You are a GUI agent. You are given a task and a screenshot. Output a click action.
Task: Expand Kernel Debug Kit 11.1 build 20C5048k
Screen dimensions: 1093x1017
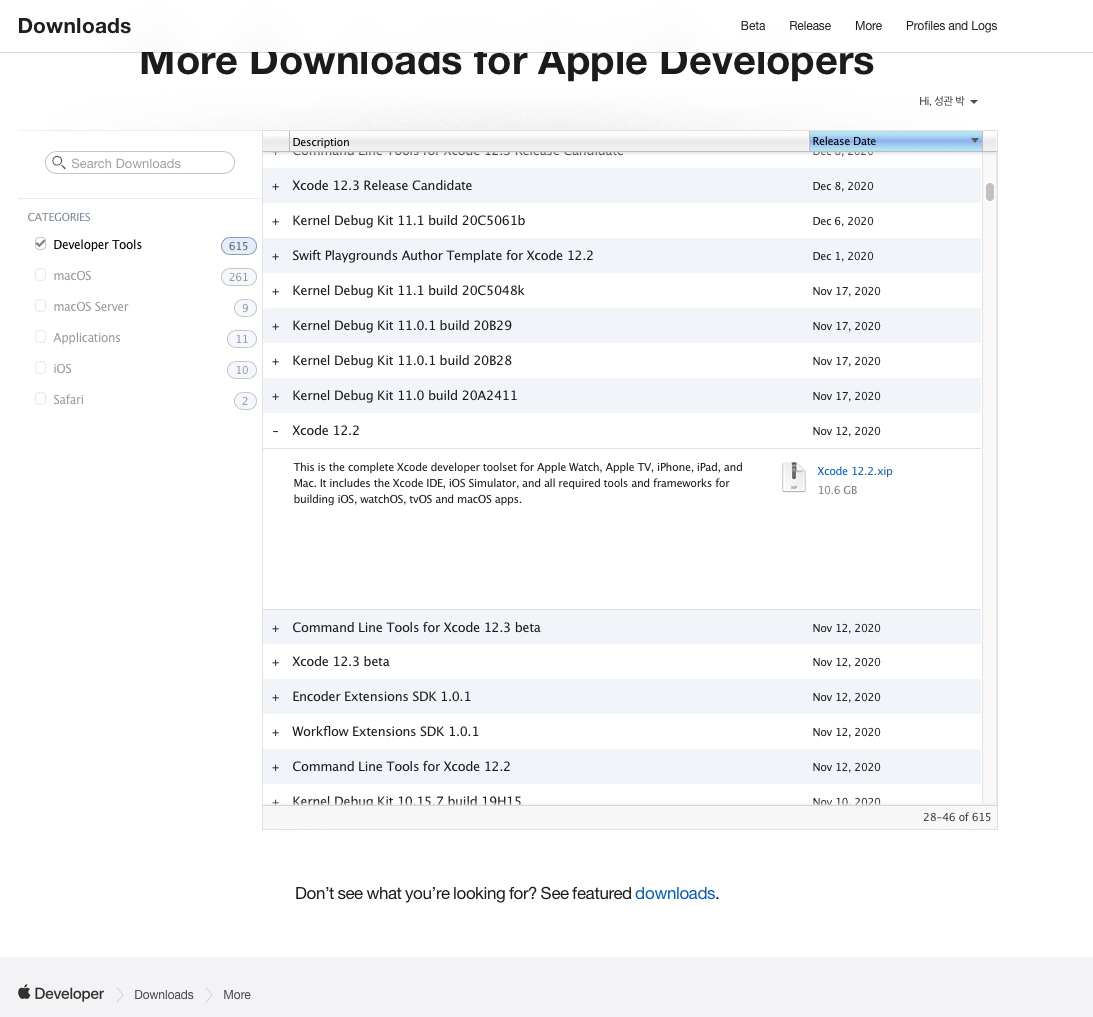tap(275, 291)
